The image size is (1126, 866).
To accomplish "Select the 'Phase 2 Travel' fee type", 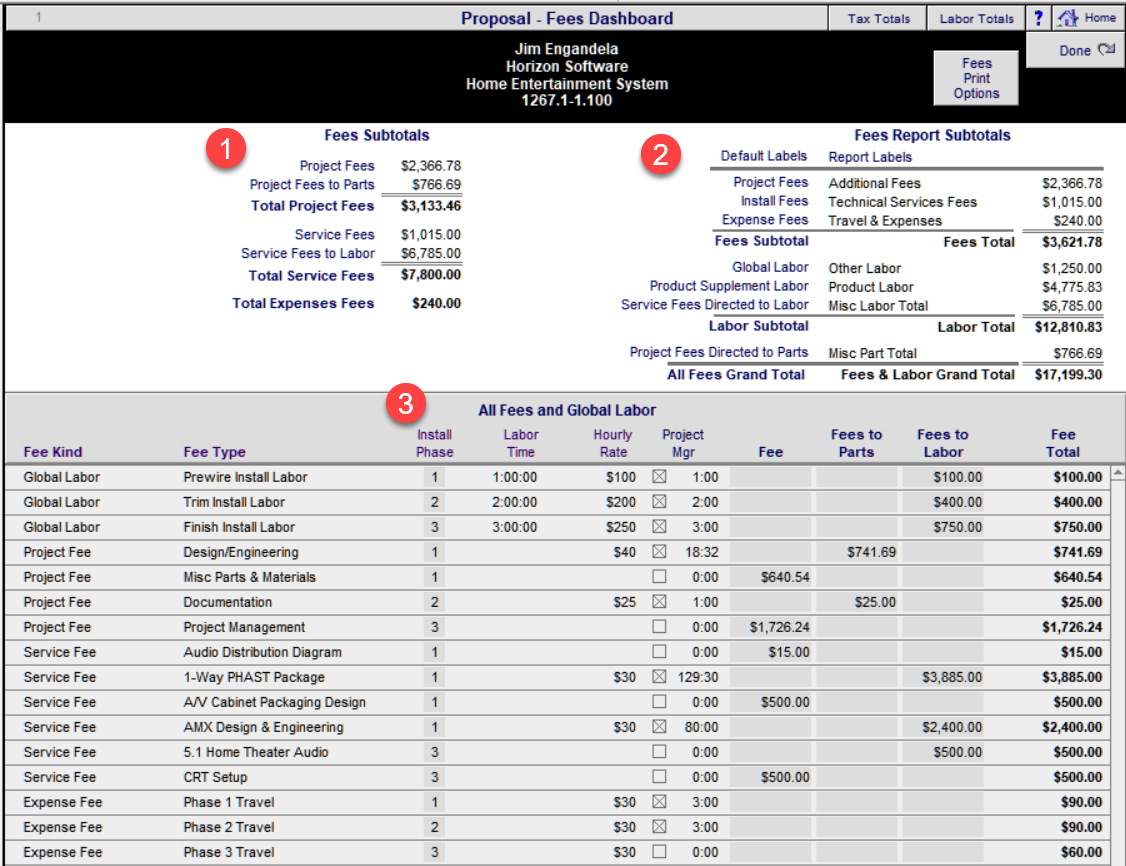I will pyautogui.click(x=228, y=827).
